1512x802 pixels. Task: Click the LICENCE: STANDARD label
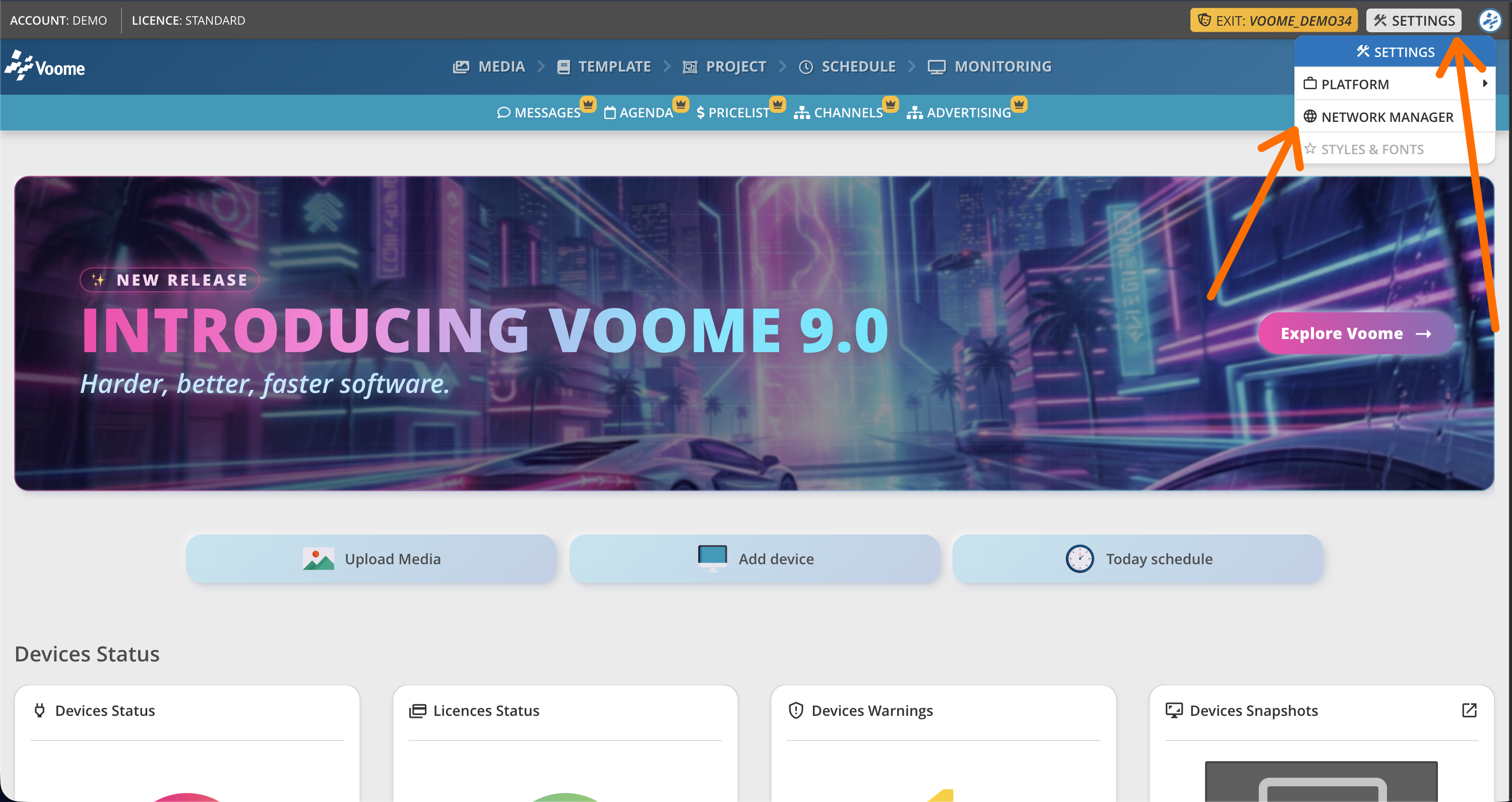click(x=188, y=21)
